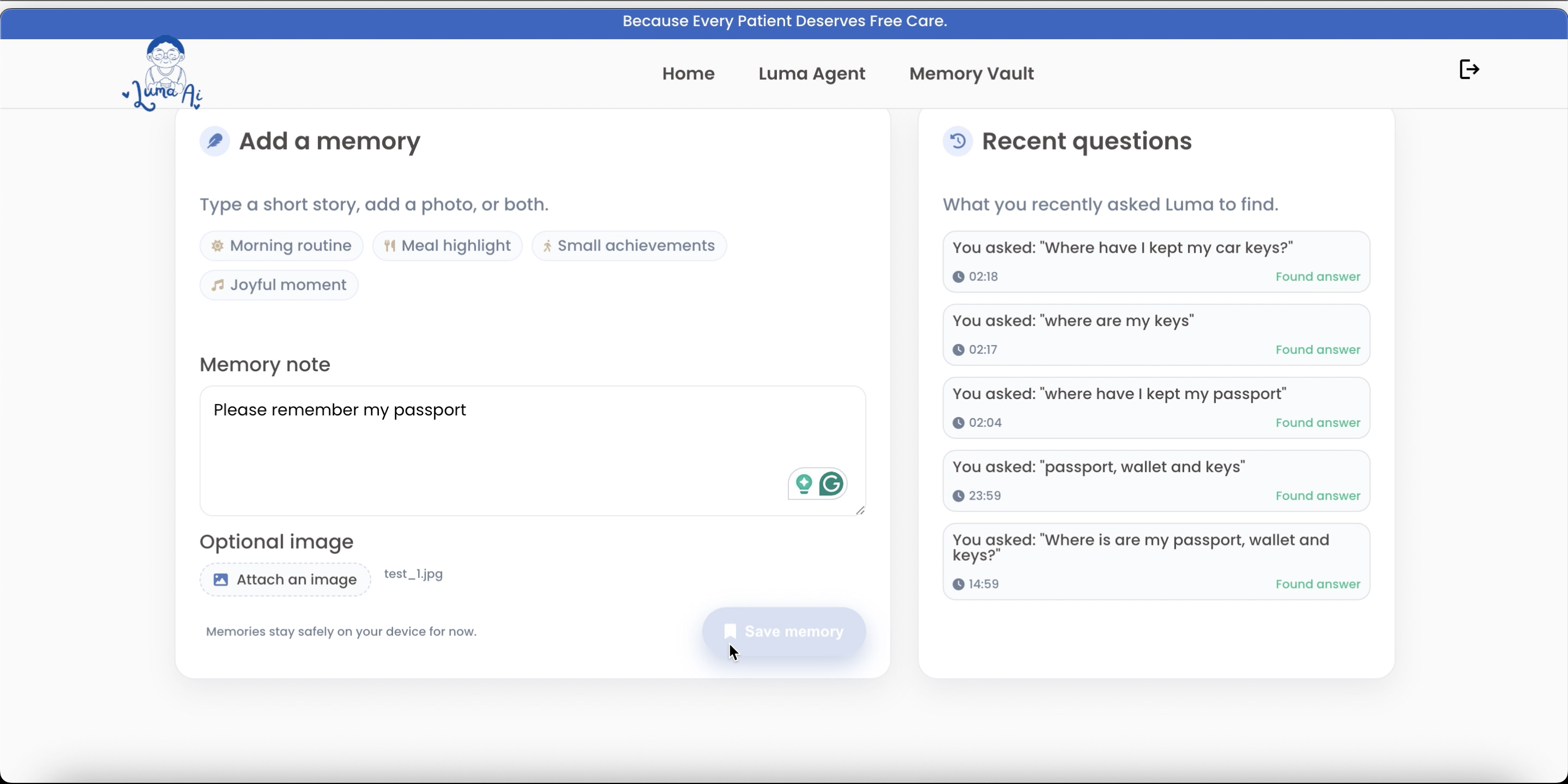Open the Memory Vault page
The width and height of the screenshot is (1568, 784).
tap(971, 73)
